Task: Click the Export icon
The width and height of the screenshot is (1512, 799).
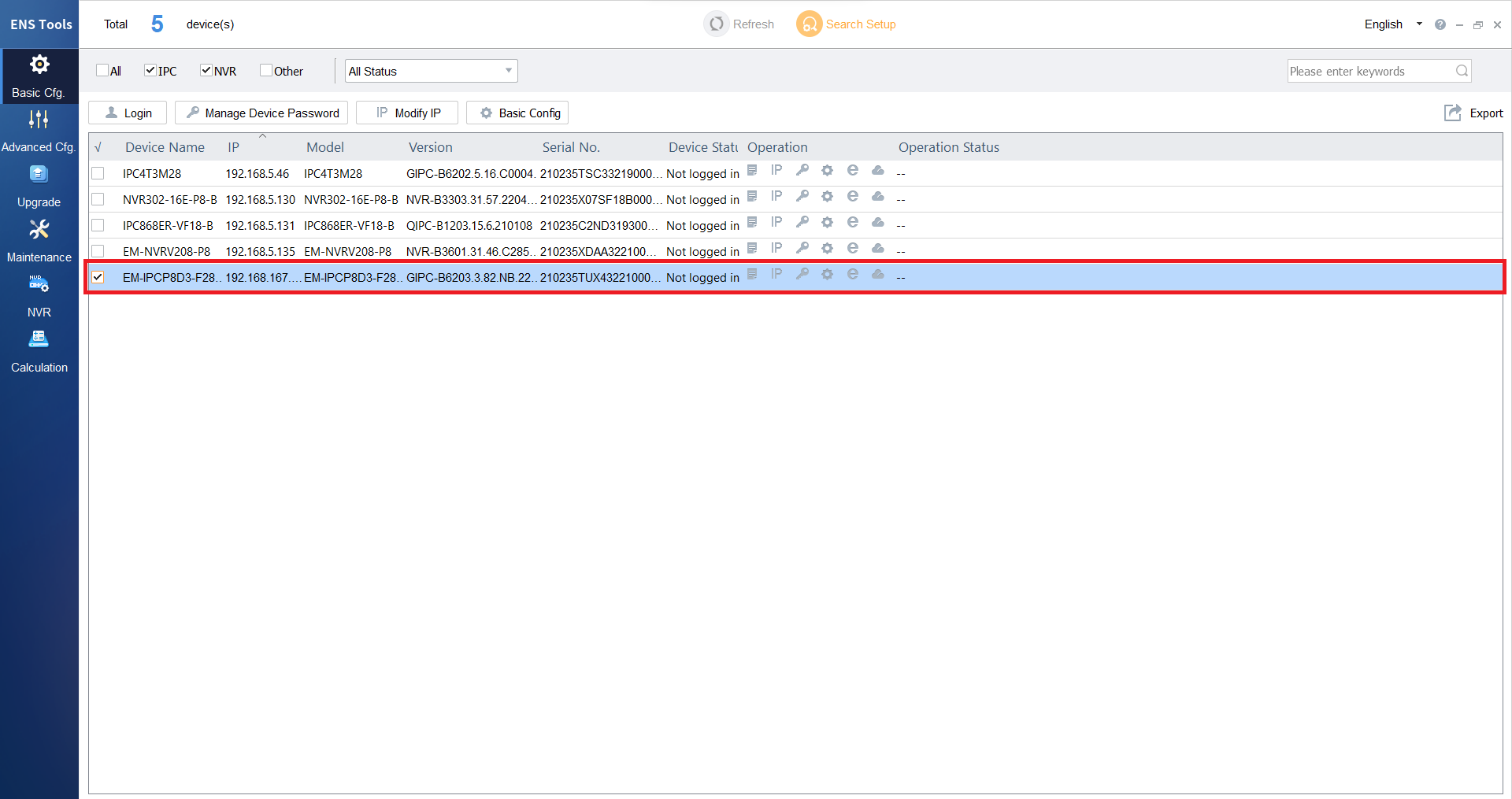Action: click(1452, 113)
